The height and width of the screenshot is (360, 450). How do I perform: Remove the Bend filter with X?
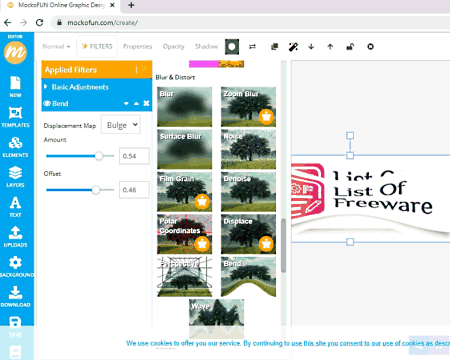tap(146, 103)
